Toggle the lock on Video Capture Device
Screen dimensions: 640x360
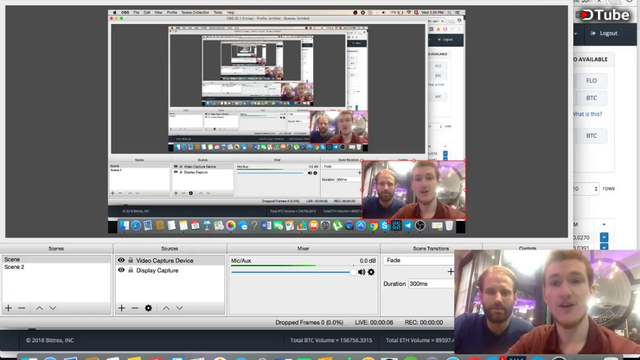click(x=131, y=260)
